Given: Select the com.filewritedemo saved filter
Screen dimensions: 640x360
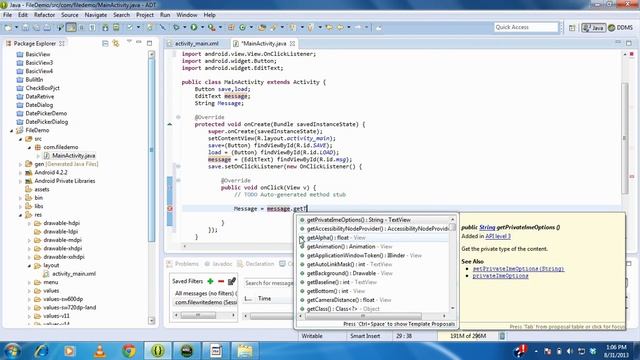Looking at the screenshot, I should [206, 302].
